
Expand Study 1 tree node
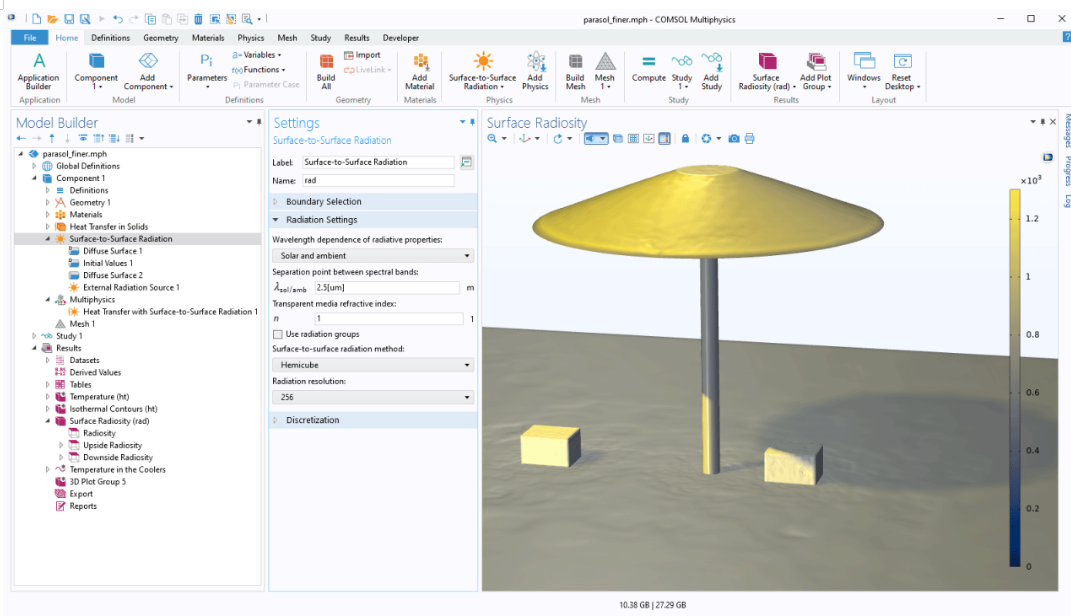tap(34, 336)
